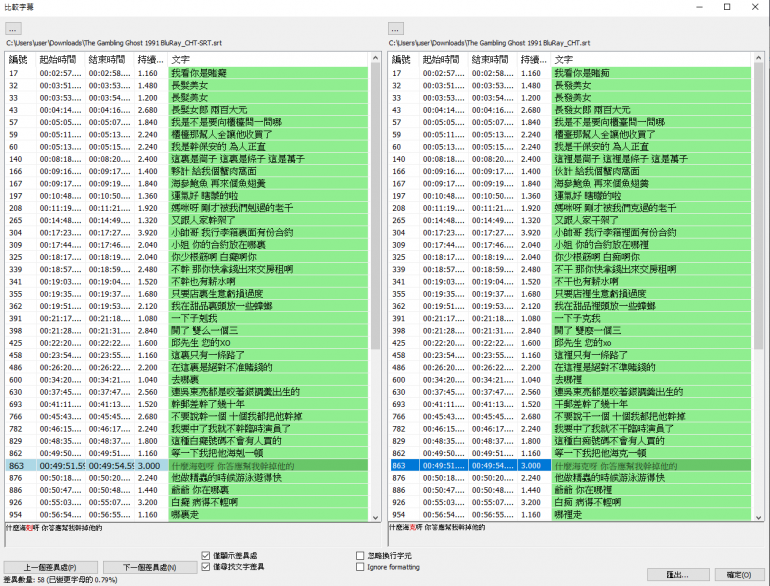Click left difference preview text box
The width and height of the screenshot is (770, 586).
tap(192, 534)
